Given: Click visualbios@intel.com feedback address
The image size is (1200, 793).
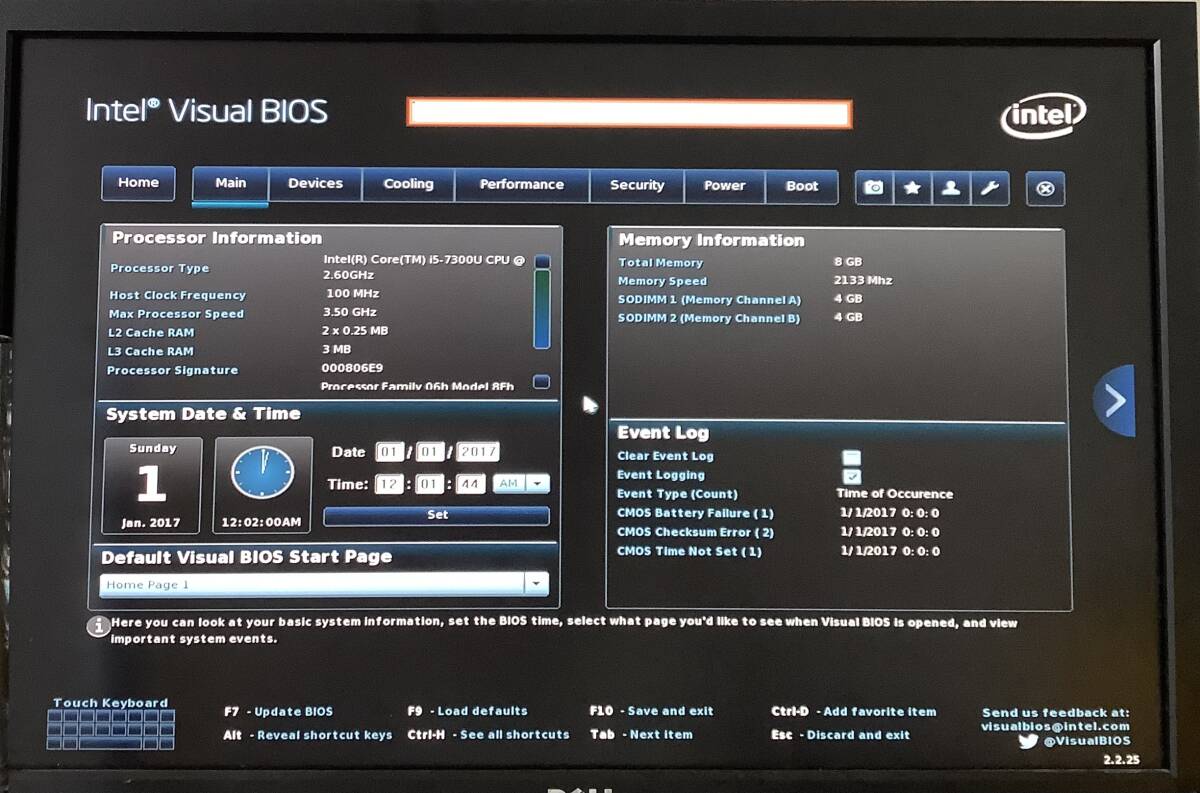Looking at the screenshot, I should point(1055,727).
